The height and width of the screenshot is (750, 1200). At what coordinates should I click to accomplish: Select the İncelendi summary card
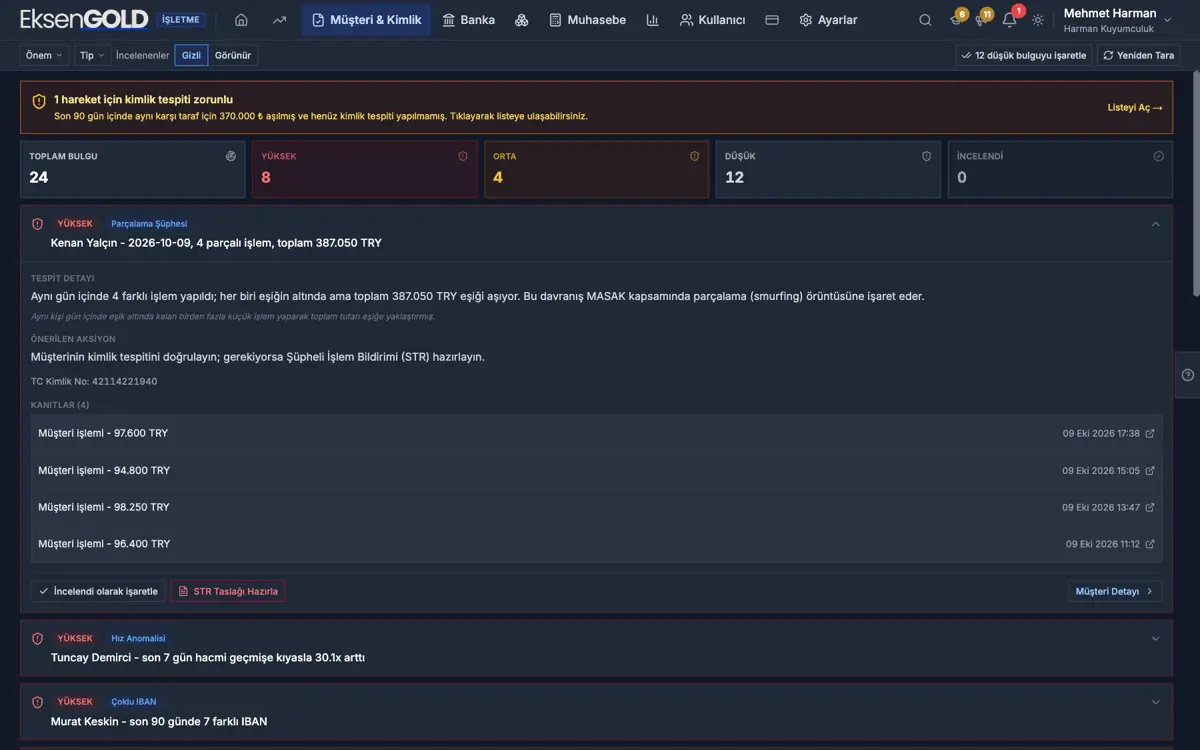tap(1060, 169)
